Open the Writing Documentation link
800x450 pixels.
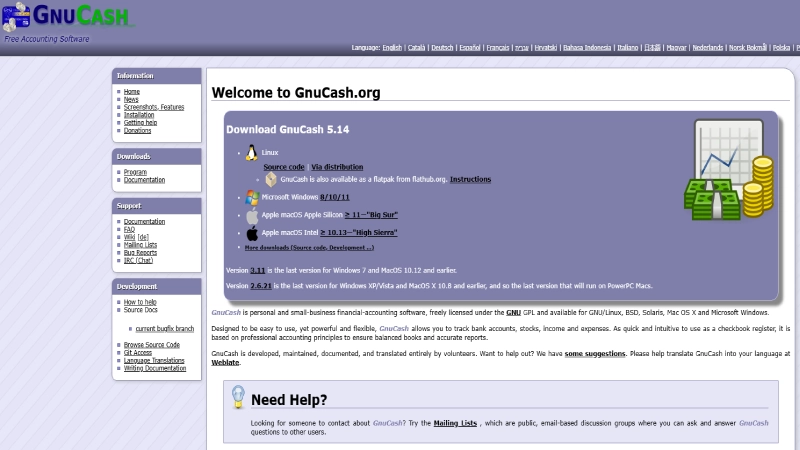(155, 368)
